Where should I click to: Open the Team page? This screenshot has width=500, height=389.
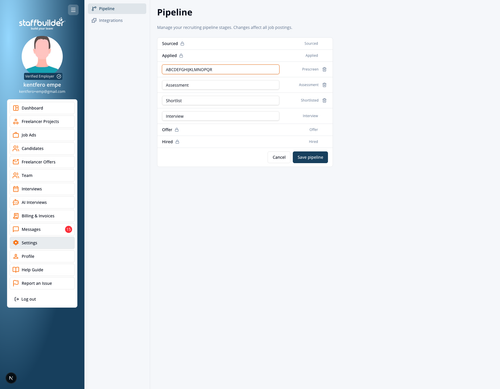point(42,175)
